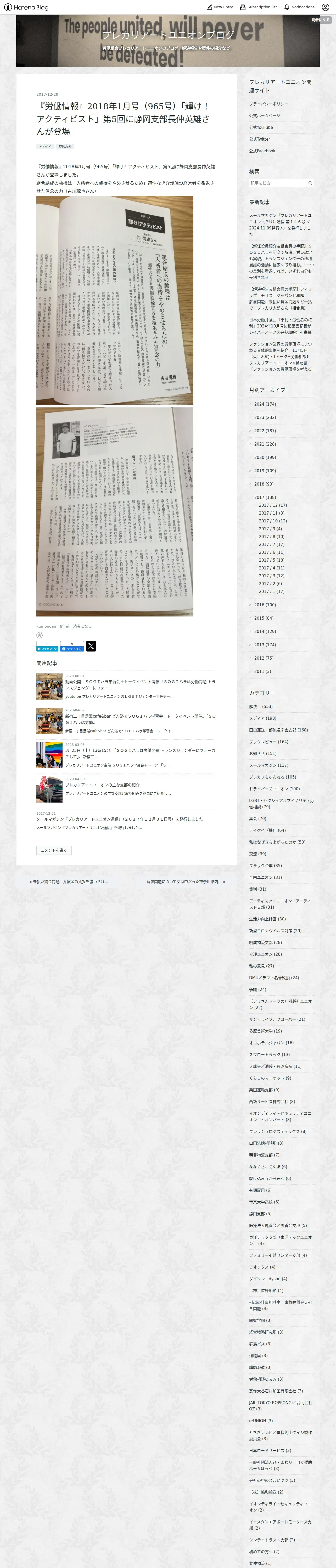Open the 新型コロナウイルス対策 (29) category
The width and height of the screenshot is (336, 1568).
pos(275,931)
